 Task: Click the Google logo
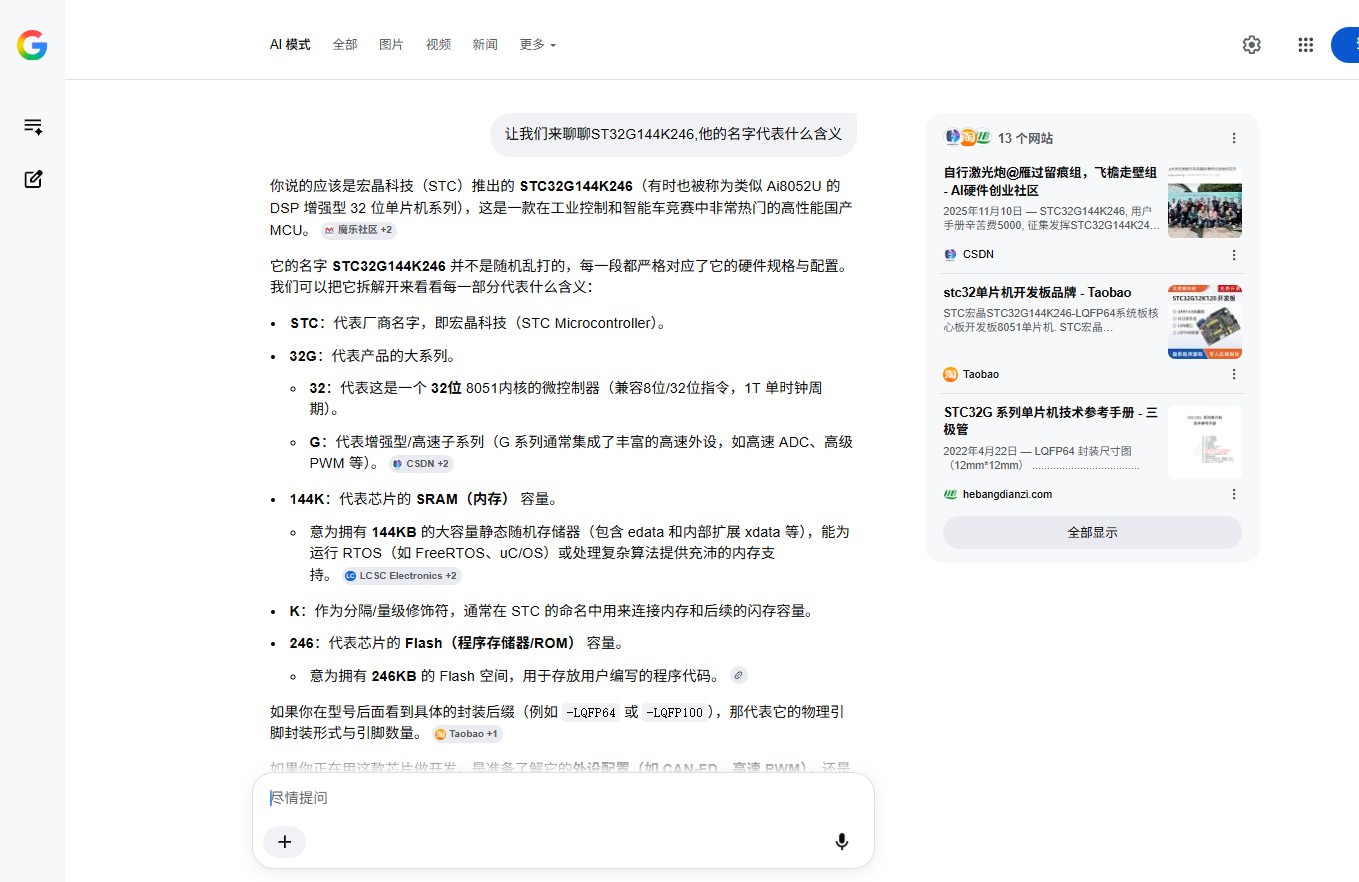tap(32, 45)
